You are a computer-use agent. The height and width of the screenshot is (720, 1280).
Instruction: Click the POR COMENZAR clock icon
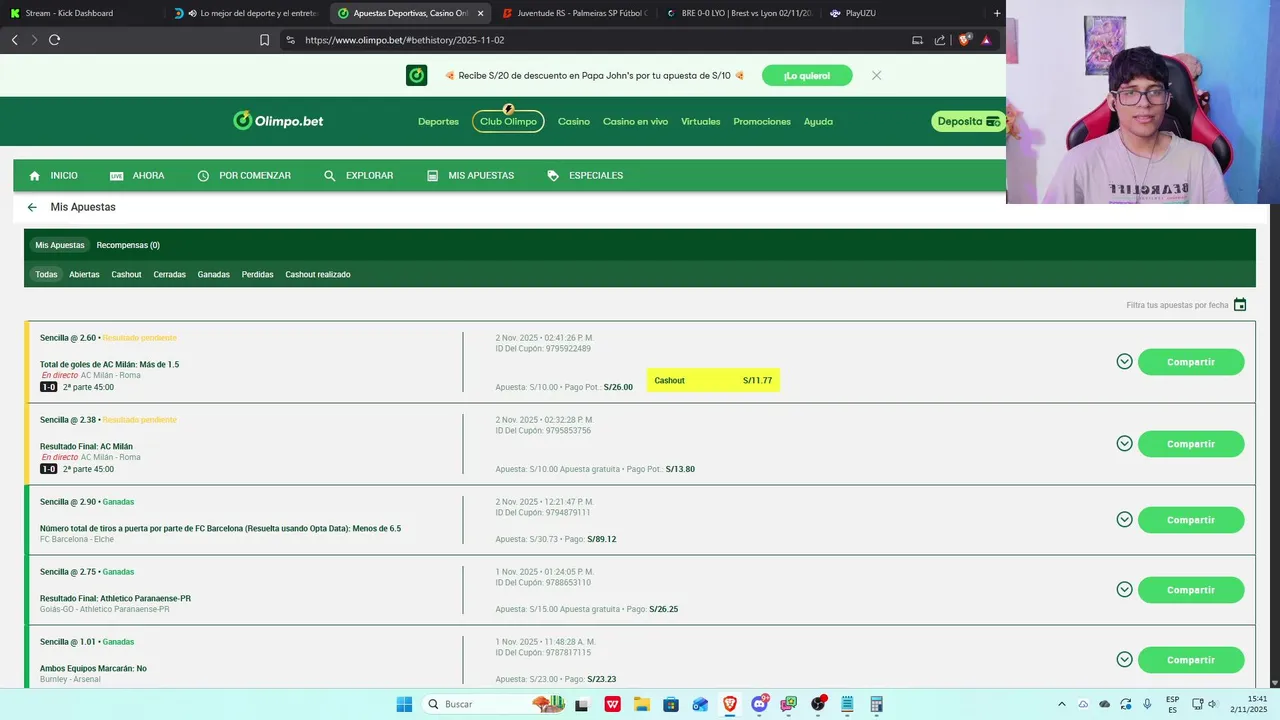(204, 175)
